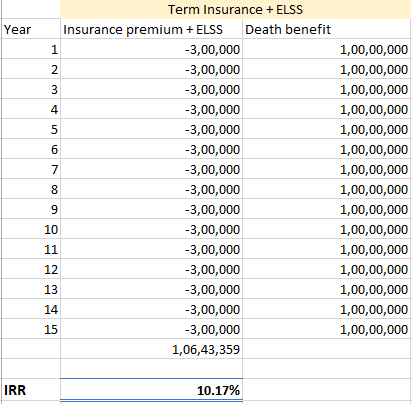
Task: Click the year 11 death benefit cell
Action: click(327, 249)
